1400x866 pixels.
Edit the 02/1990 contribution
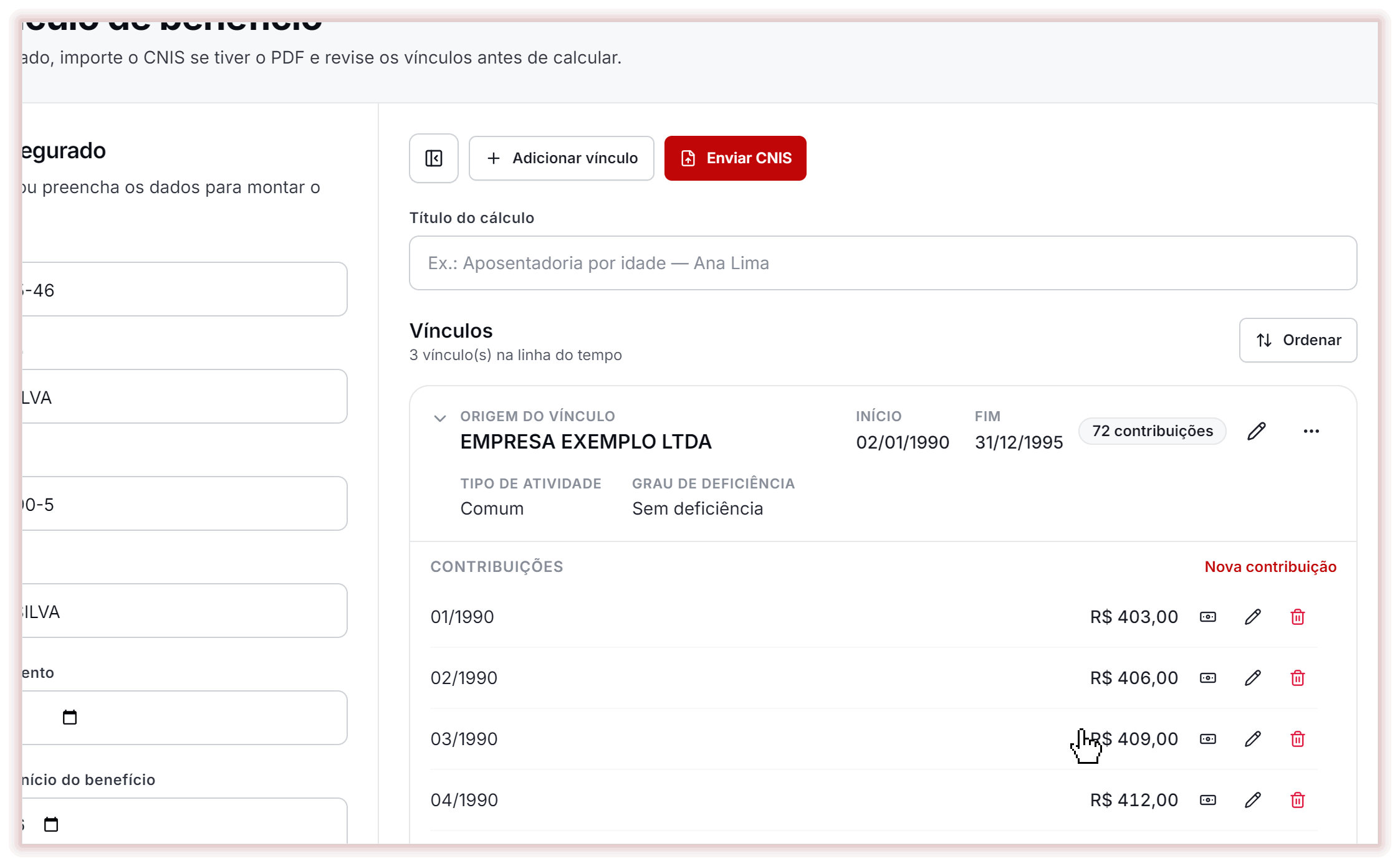pyautogui.click(x=1253, y=678)
